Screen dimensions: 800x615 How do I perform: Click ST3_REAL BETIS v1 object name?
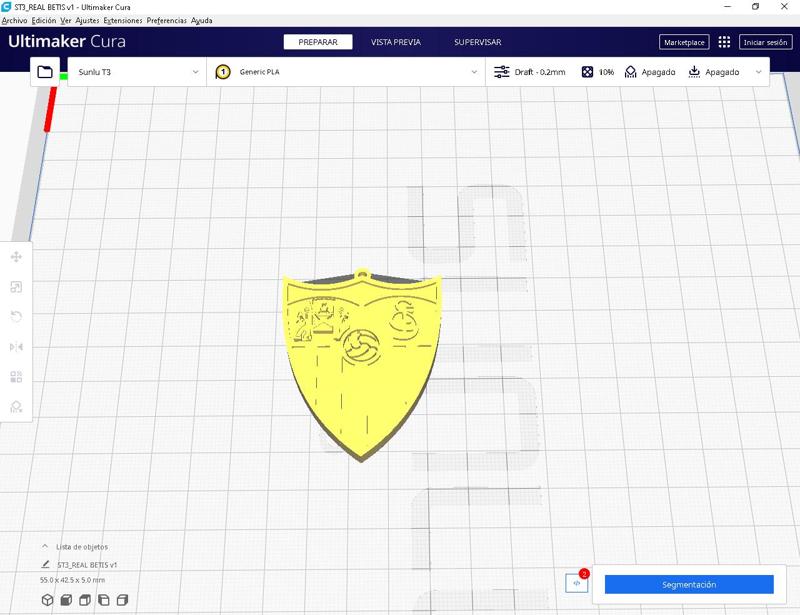tap(87, 564)
